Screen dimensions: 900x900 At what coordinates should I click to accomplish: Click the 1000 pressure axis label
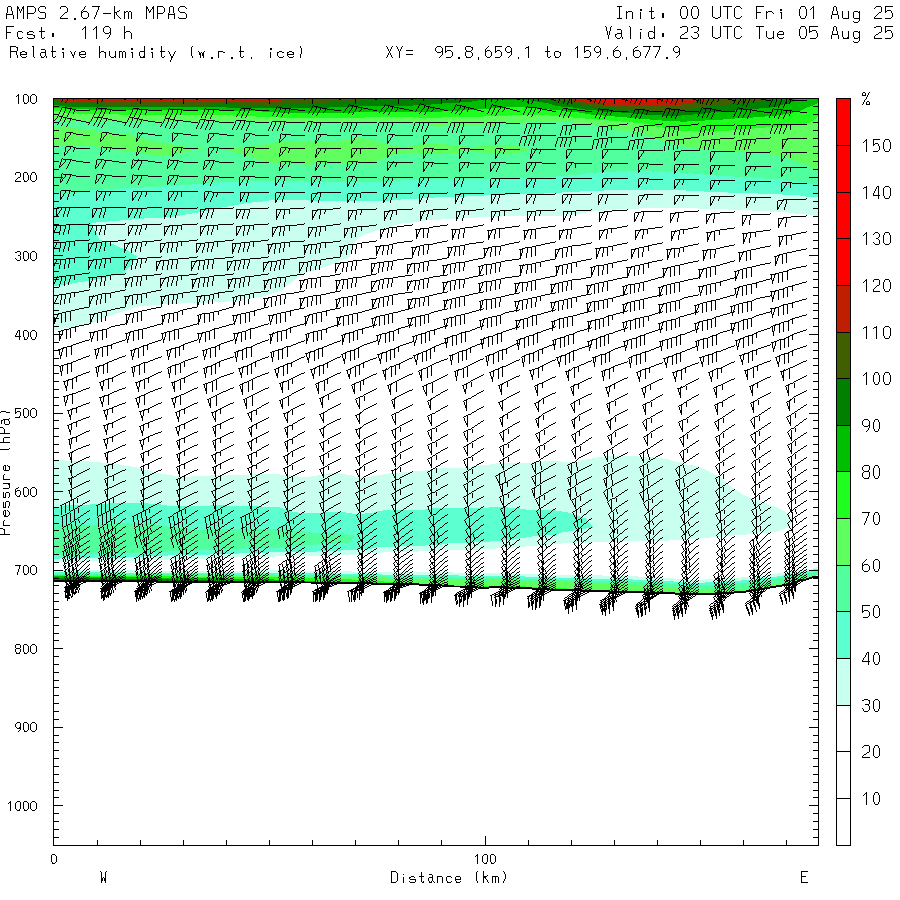click(x=22, y=806)
